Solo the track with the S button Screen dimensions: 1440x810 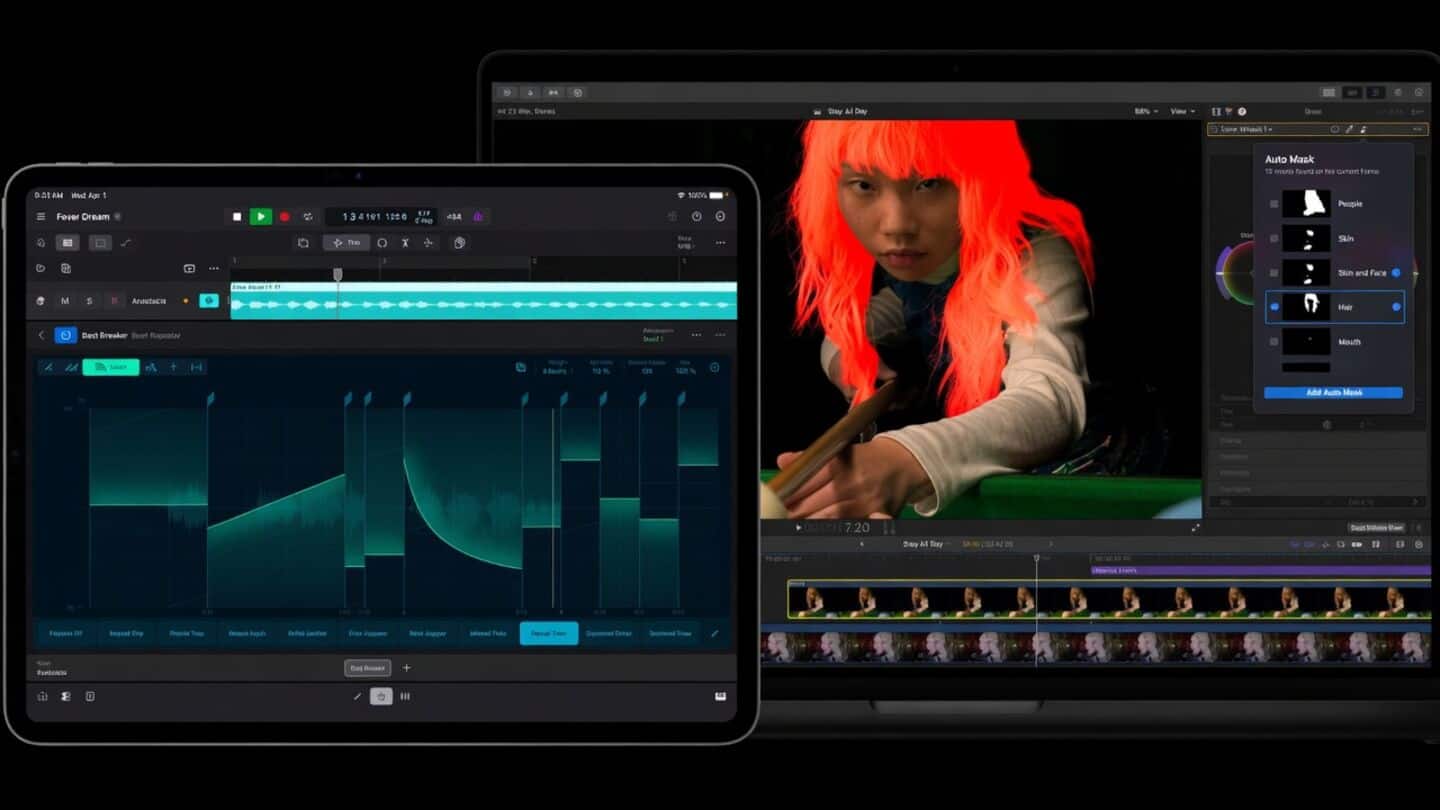[89, 301]
